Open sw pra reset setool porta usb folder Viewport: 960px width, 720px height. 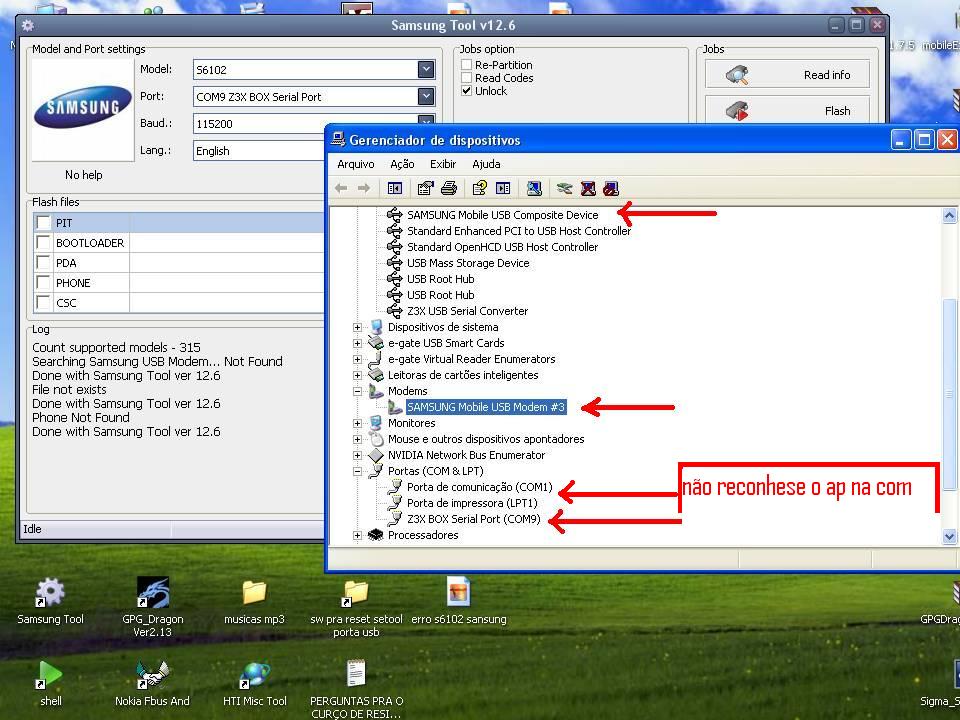coord(356,607)
